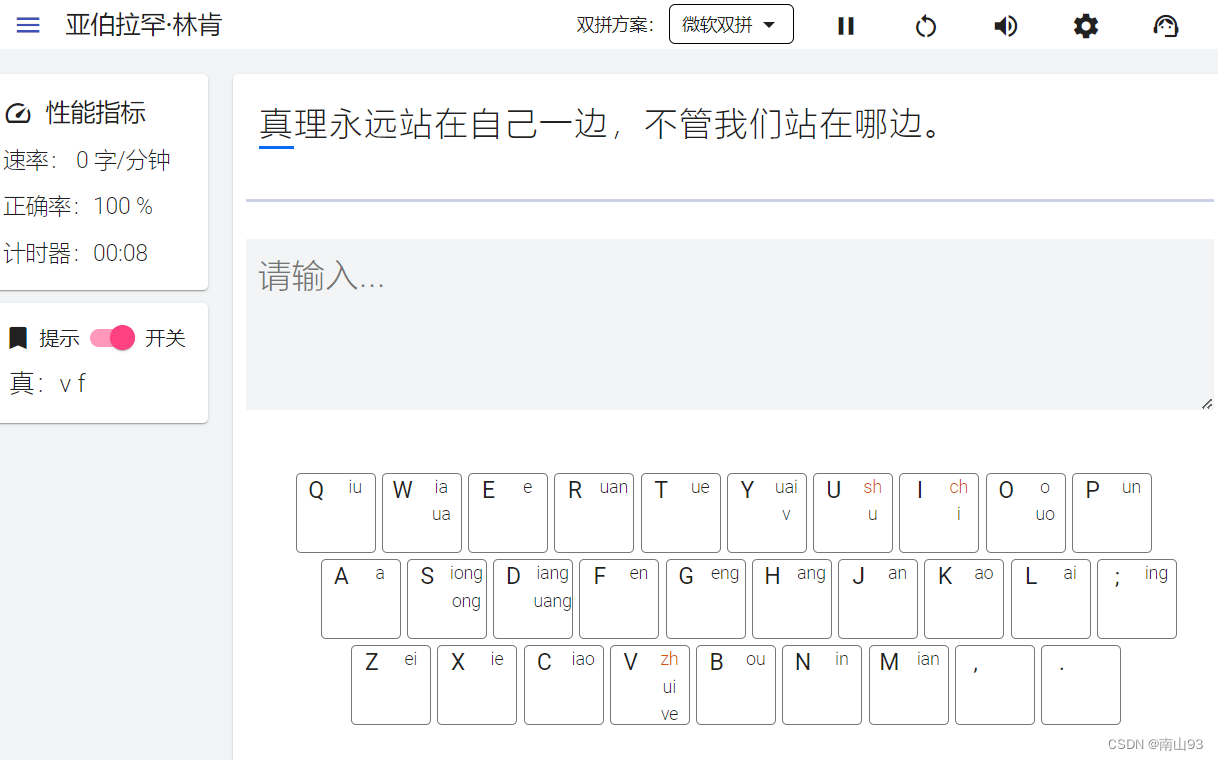Click the V key labeled zh

(x=650, y=685)
